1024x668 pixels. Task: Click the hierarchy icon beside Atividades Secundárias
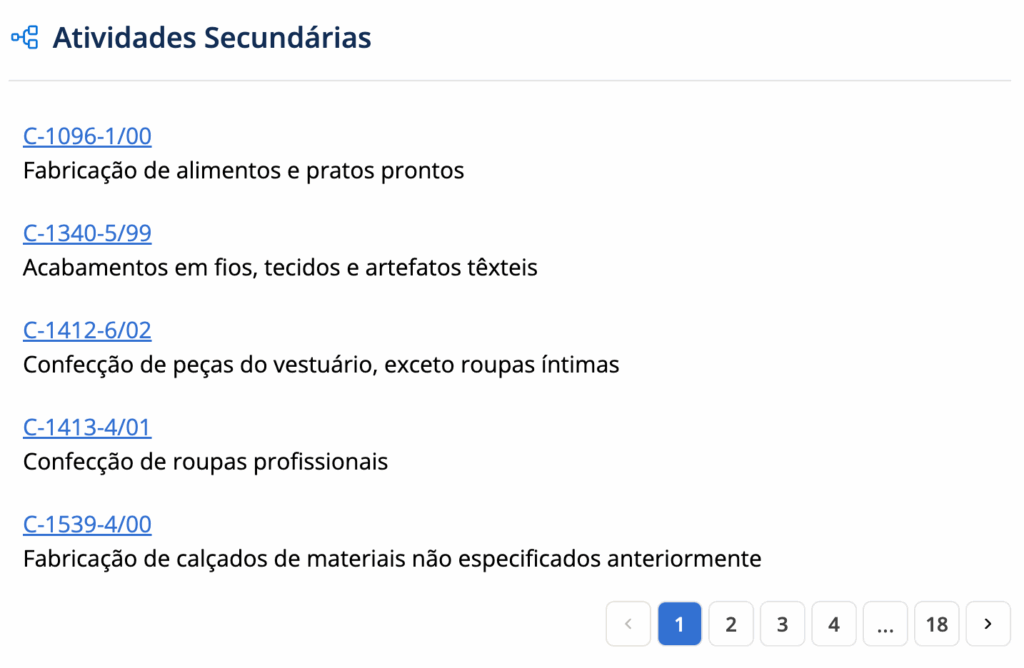click(25, 38)
